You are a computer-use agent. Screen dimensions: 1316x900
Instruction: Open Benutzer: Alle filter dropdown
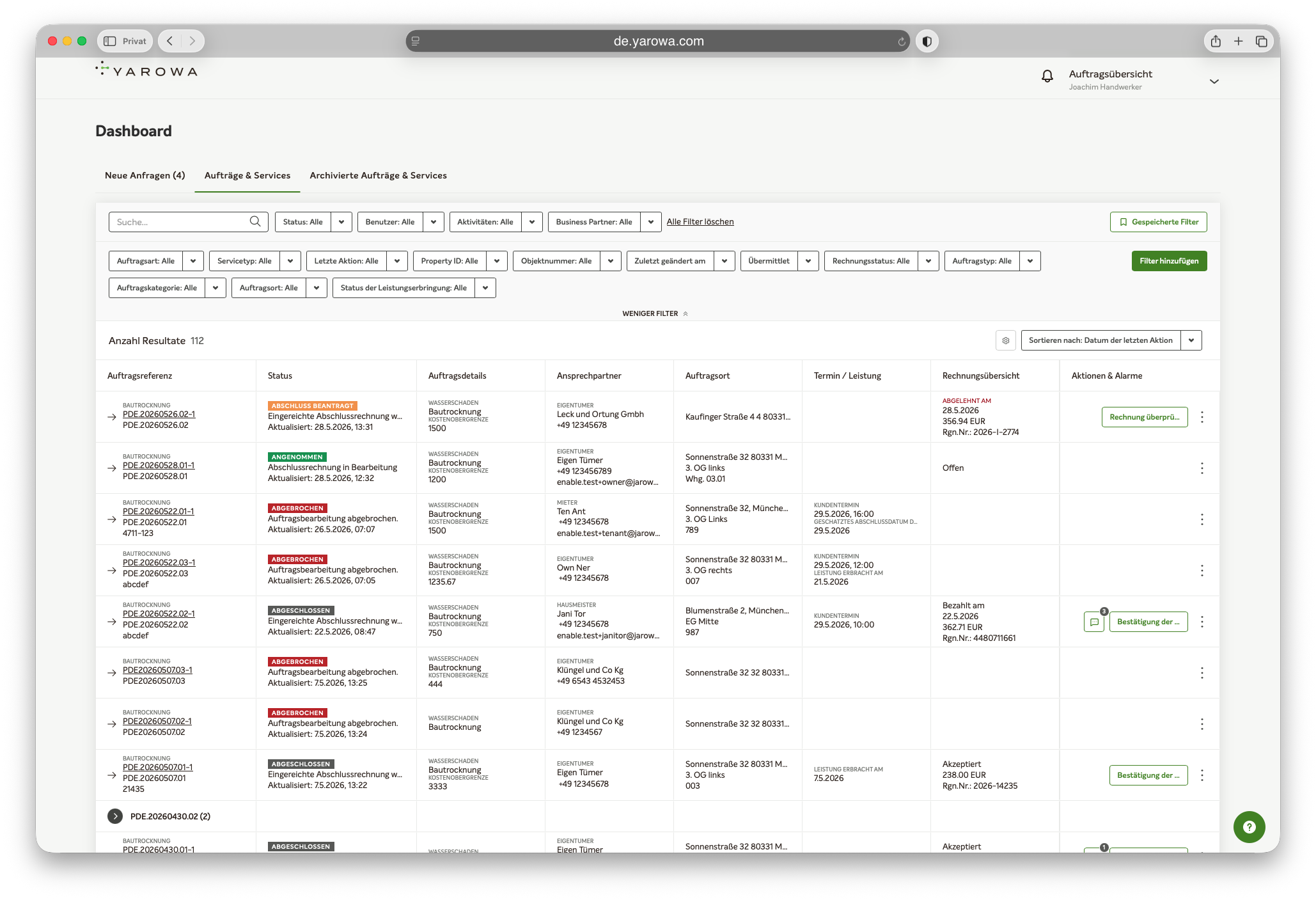coord(400,222)
